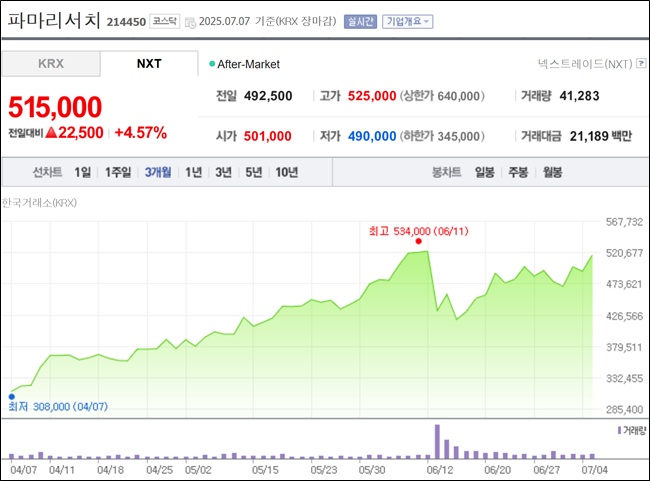Click the 전일 value 492,500

(268, 96)
